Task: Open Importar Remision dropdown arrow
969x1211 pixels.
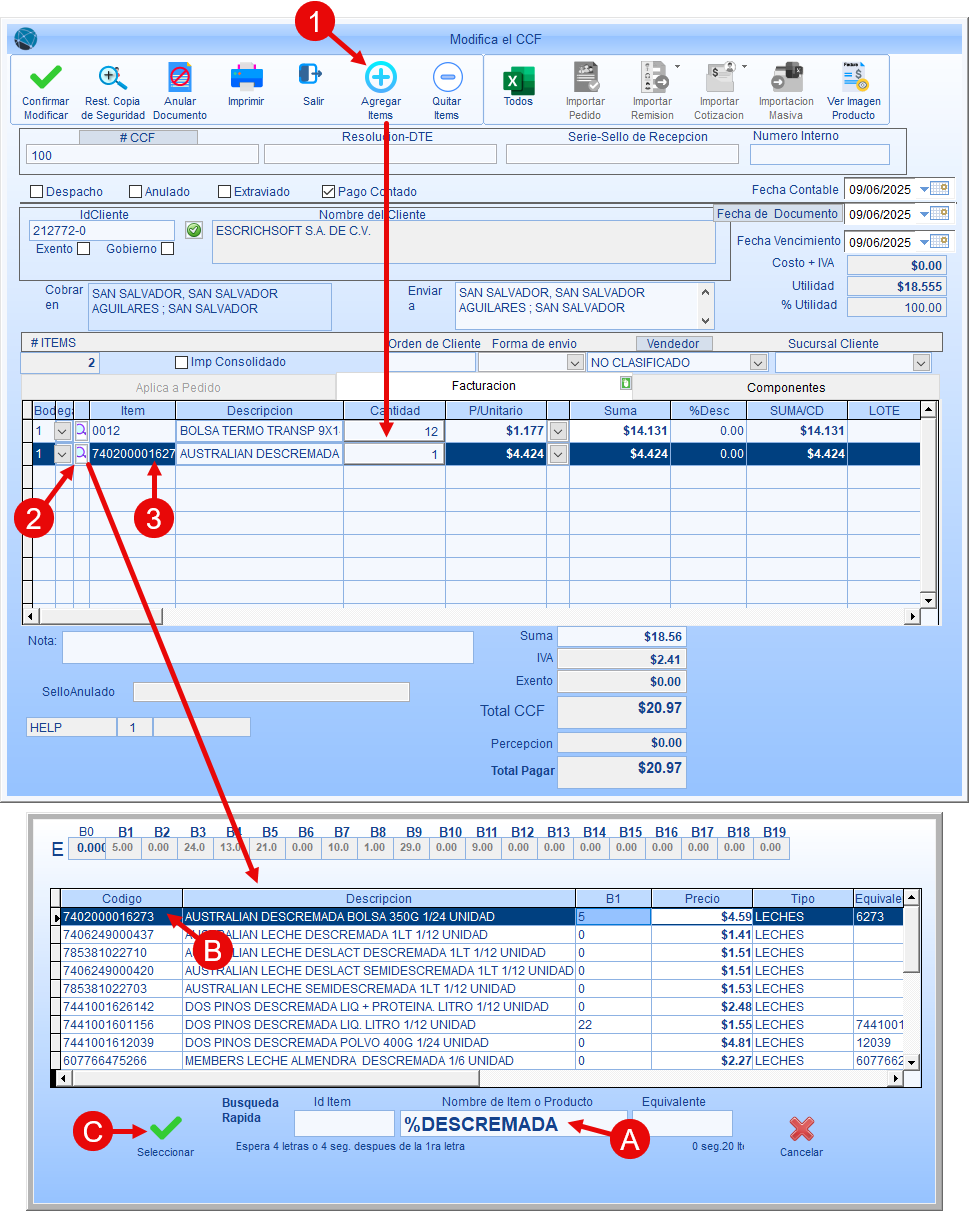Action: 677,67
